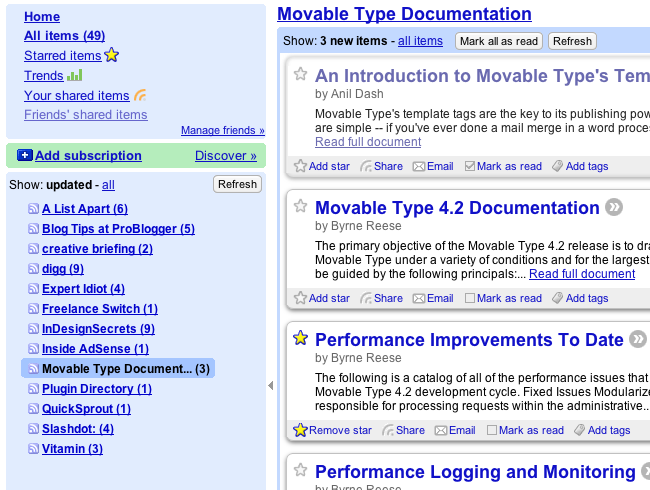Open original via arrow icon next to Performance Improvements To Date
The height and width of the screenshot is (490, 650).
click(638, 339)
